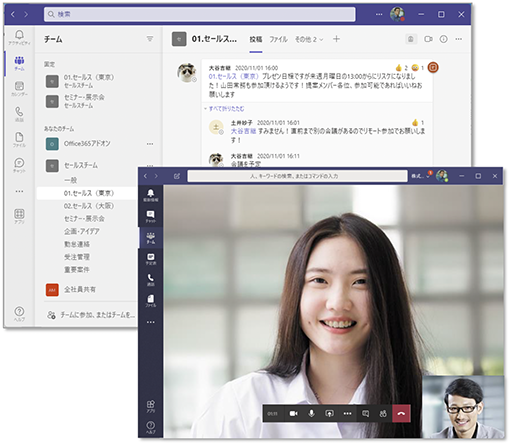Select the セールスチーム team

(81, 165)
